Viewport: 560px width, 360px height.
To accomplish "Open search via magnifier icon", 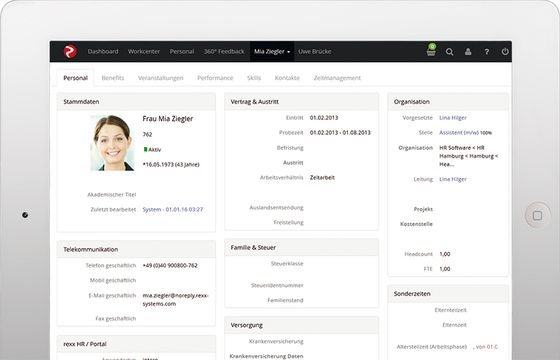I will tap(450, 52).
